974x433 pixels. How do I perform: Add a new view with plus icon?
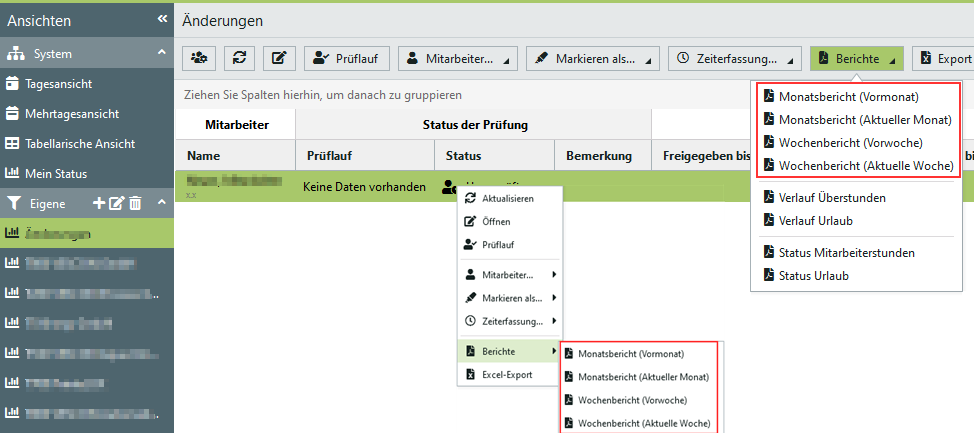point(99,203)
